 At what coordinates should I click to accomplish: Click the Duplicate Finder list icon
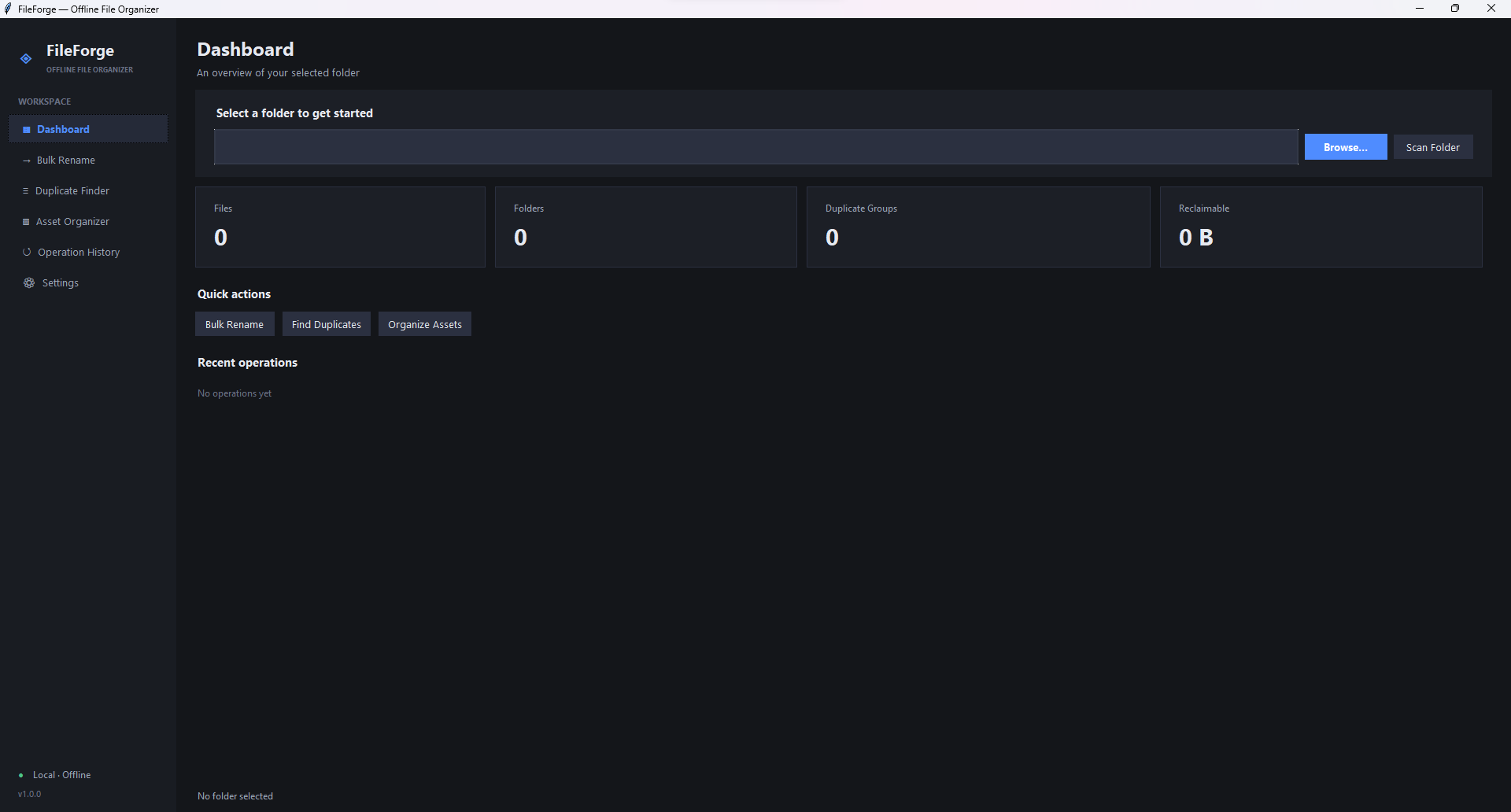coord(25,191)
